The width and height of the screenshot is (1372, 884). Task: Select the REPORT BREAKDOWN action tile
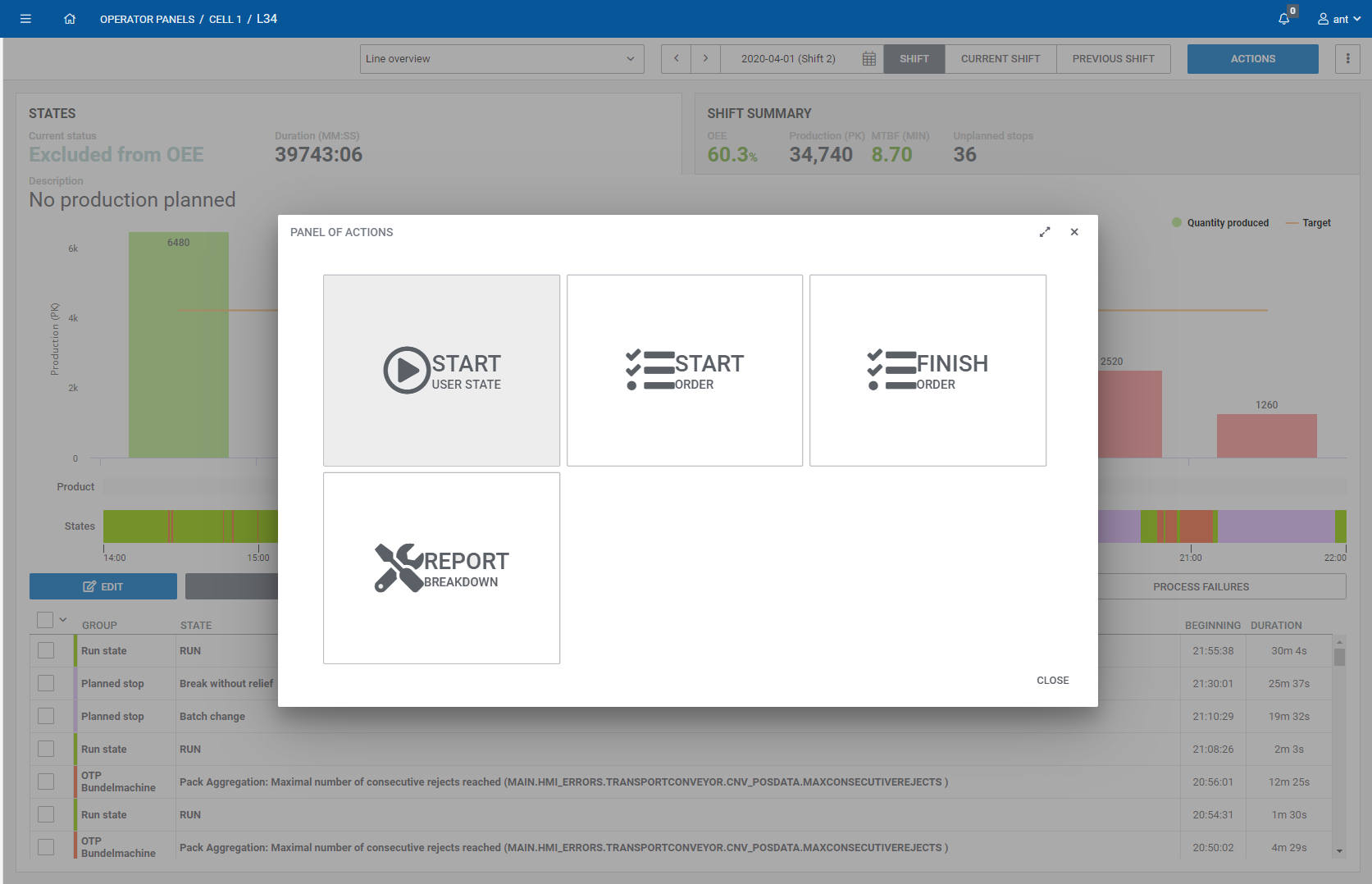coord(441,567)
